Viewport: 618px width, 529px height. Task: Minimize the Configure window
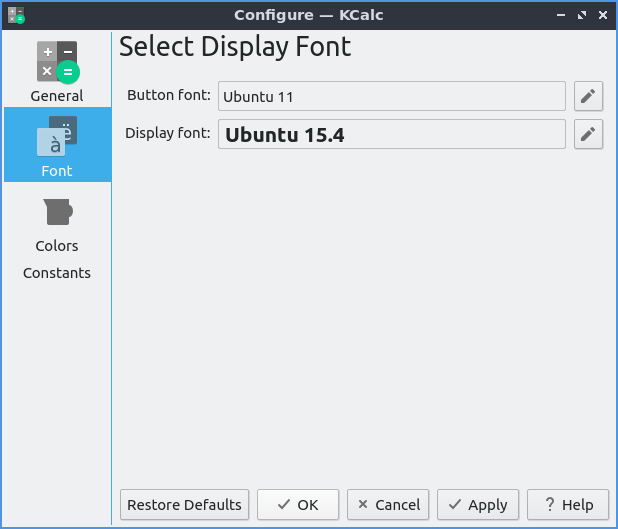click(x=561, y=15)
